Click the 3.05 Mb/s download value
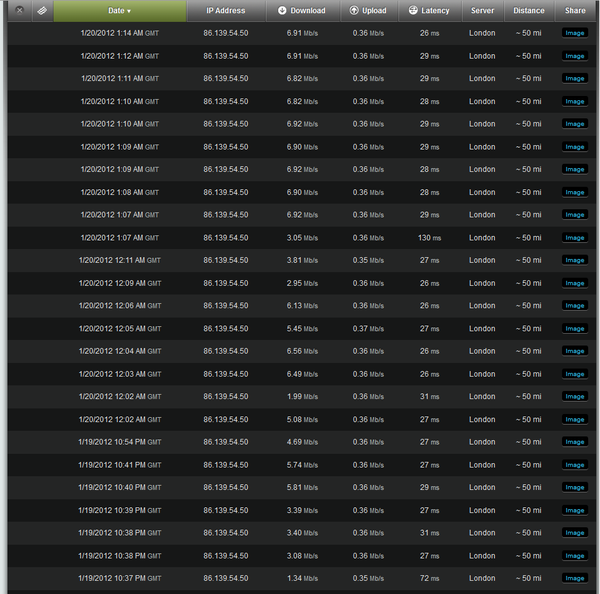600x594 pixels. click(302, 238)
